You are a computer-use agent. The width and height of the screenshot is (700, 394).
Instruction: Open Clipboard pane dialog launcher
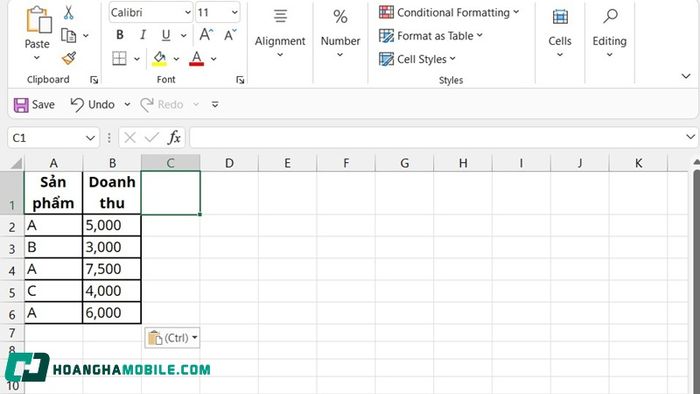[x=94, y=80]
